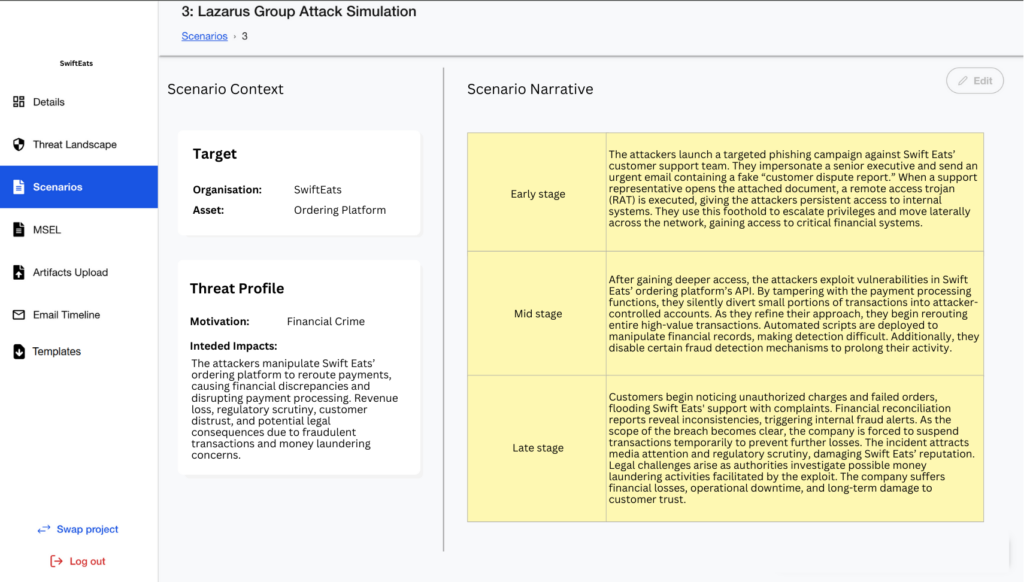
Task: Click the Templates download icon
Action: [18, 352]
